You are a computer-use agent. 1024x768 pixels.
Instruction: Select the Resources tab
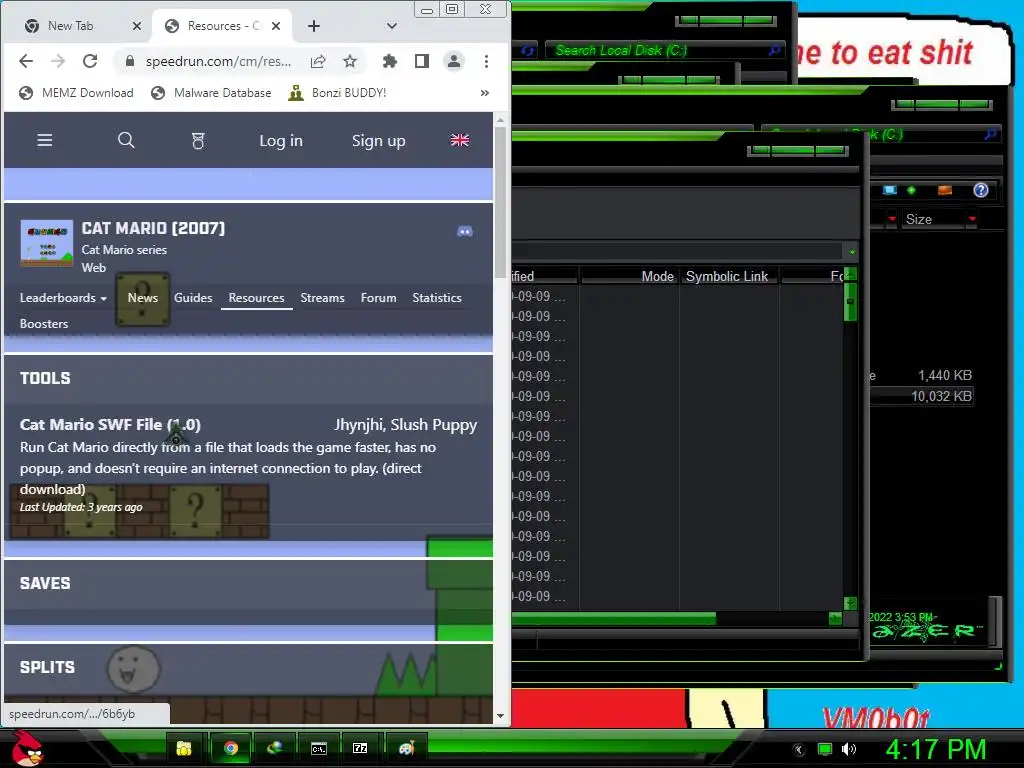pyautogui.click(x=257, y=298)
